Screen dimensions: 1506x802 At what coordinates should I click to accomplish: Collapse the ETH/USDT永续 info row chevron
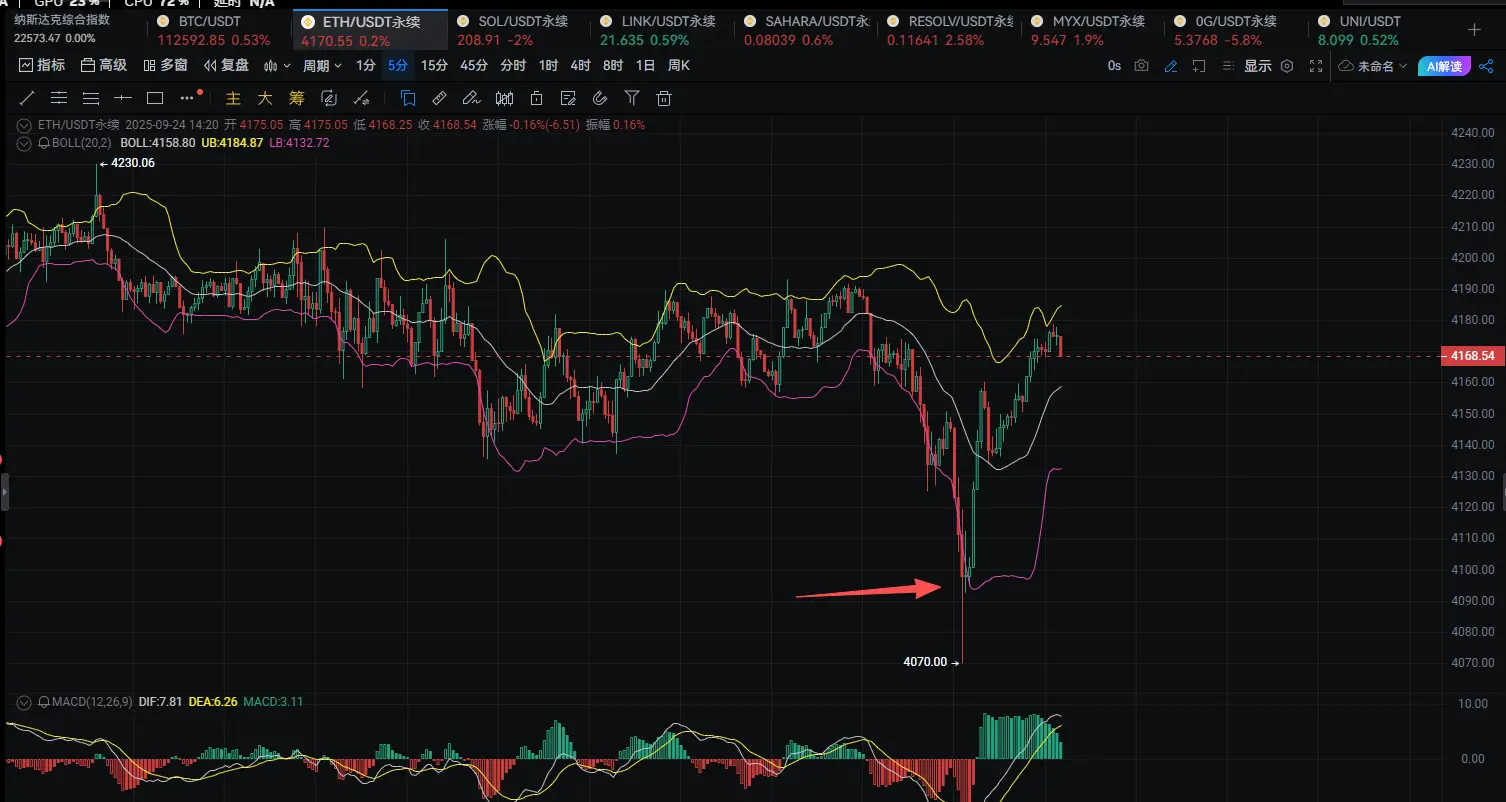24,125
